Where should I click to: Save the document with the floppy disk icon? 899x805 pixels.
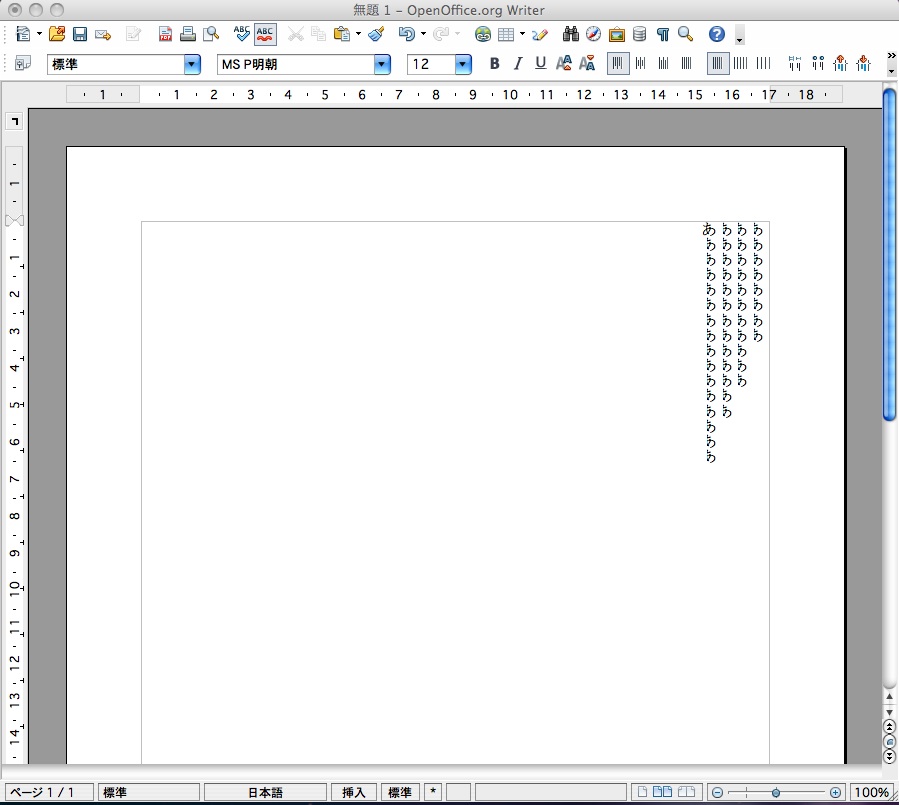(80, 34)
